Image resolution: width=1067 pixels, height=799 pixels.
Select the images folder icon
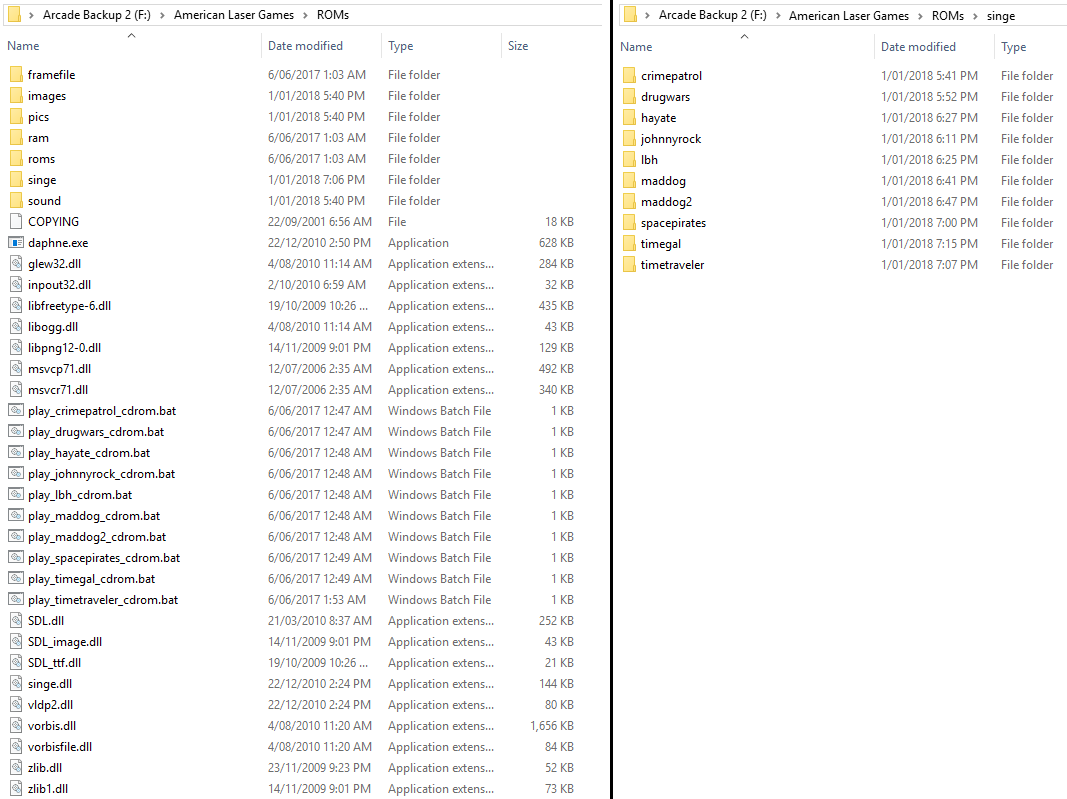click(x=16, y=95)
